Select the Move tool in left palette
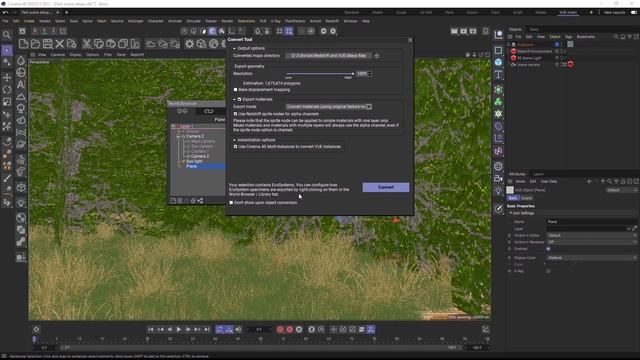Screen dimensions: 640x360 [7, 78]
